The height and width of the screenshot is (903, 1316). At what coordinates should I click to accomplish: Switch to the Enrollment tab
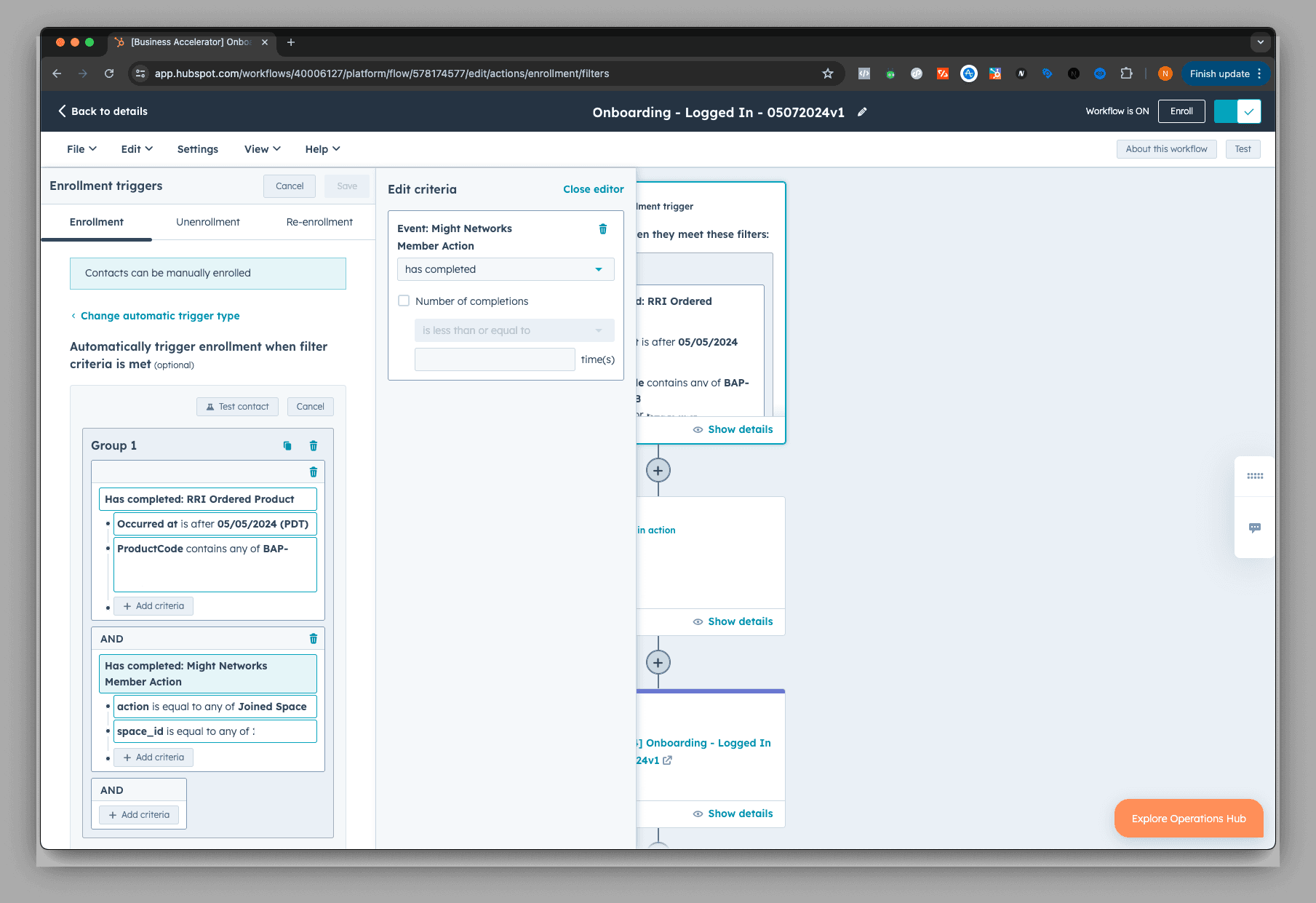pos(97,222)
